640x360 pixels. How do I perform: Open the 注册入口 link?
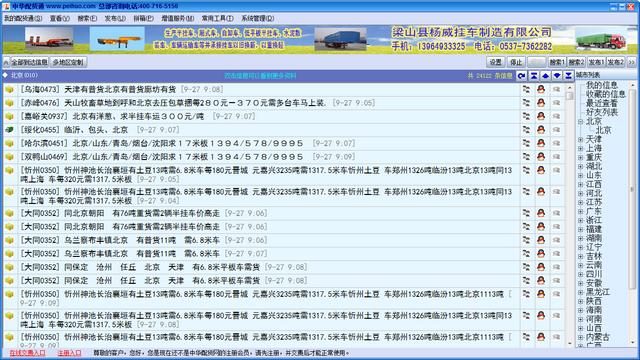pos(69,353)
